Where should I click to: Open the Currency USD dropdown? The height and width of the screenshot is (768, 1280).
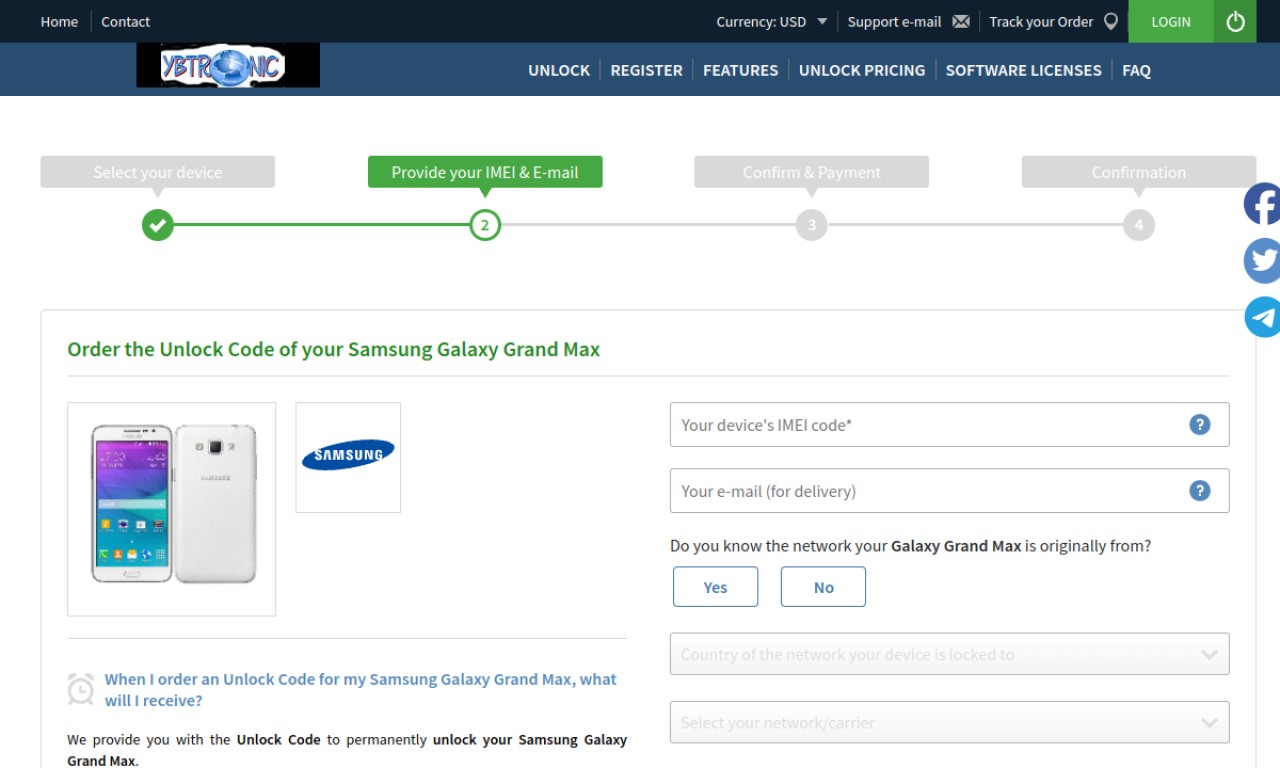pyautogui.click(x=772, y=21)
